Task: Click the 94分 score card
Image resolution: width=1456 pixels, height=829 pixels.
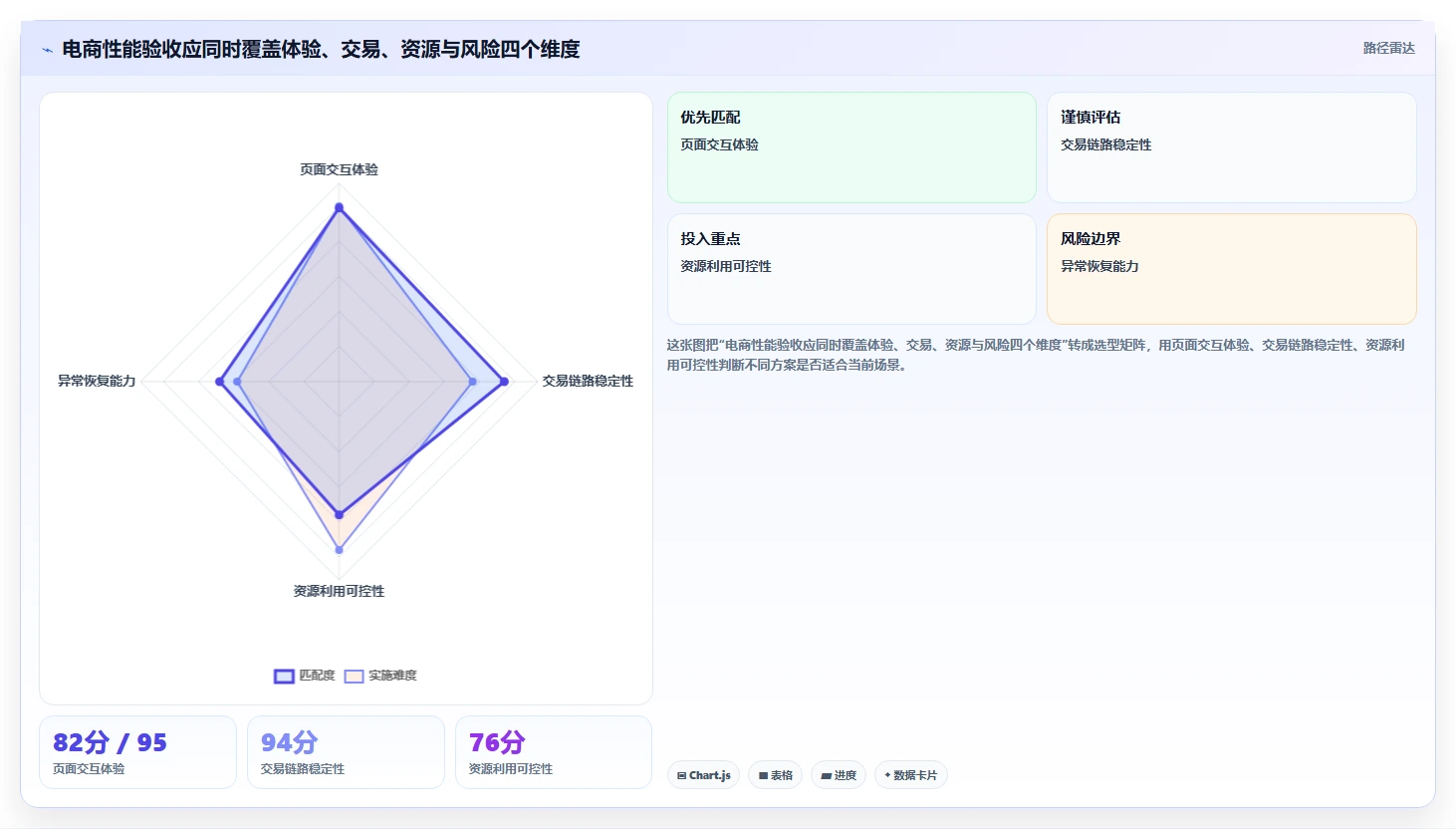Action: 346,752
